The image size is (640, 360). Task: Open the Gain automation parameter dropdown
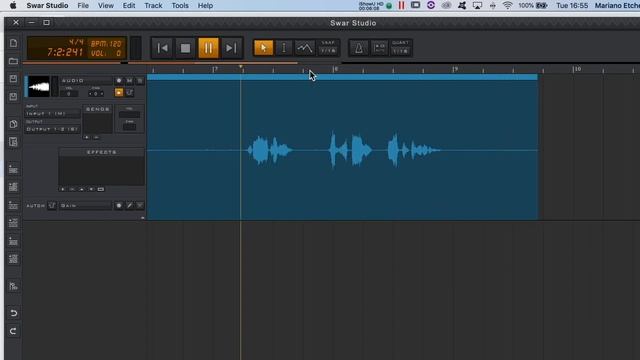(x=86, y=206)
